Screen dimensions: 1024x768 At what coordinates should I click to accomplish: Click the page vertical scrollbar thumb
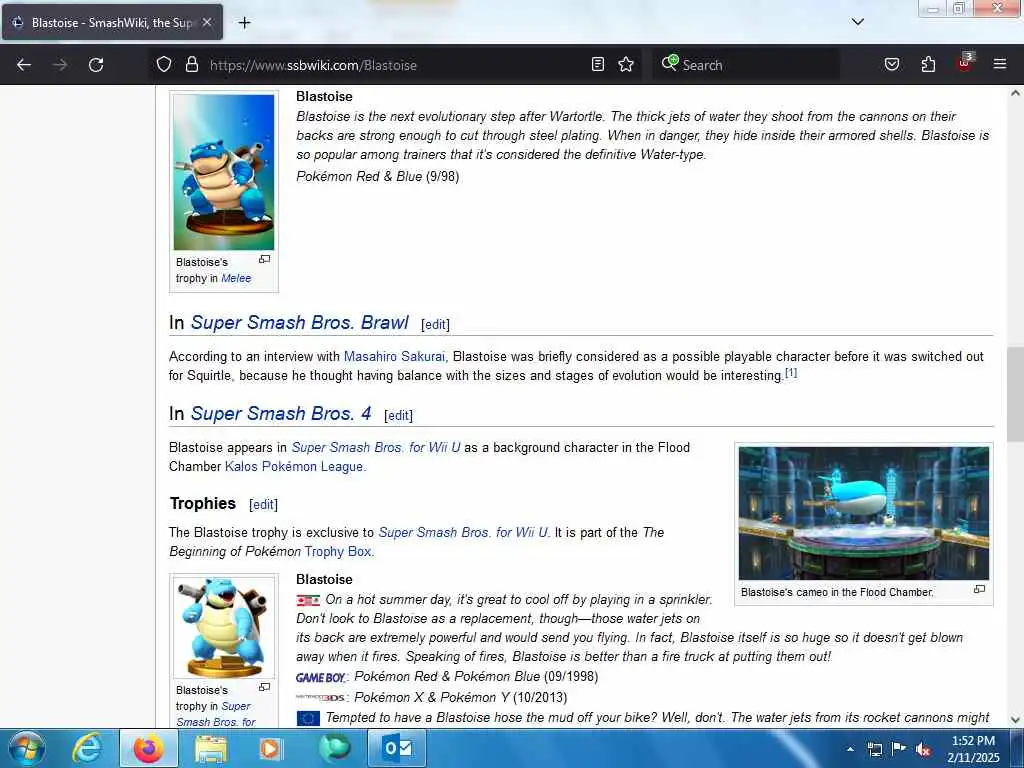[1015, 394]
